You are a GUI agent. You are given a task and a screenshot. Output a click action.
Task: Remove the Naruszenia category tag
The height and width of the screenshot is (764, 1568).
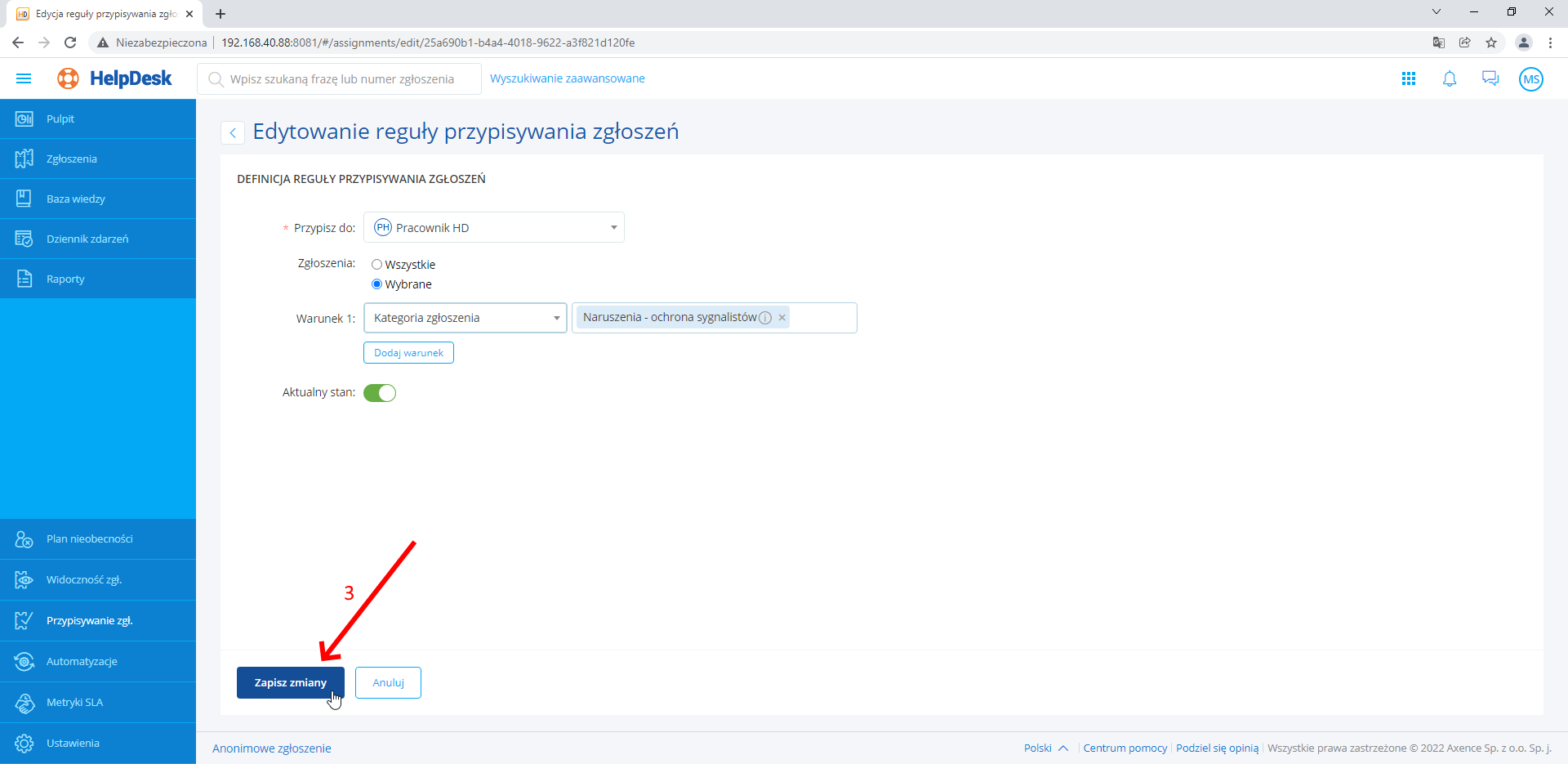coord(782,318)
